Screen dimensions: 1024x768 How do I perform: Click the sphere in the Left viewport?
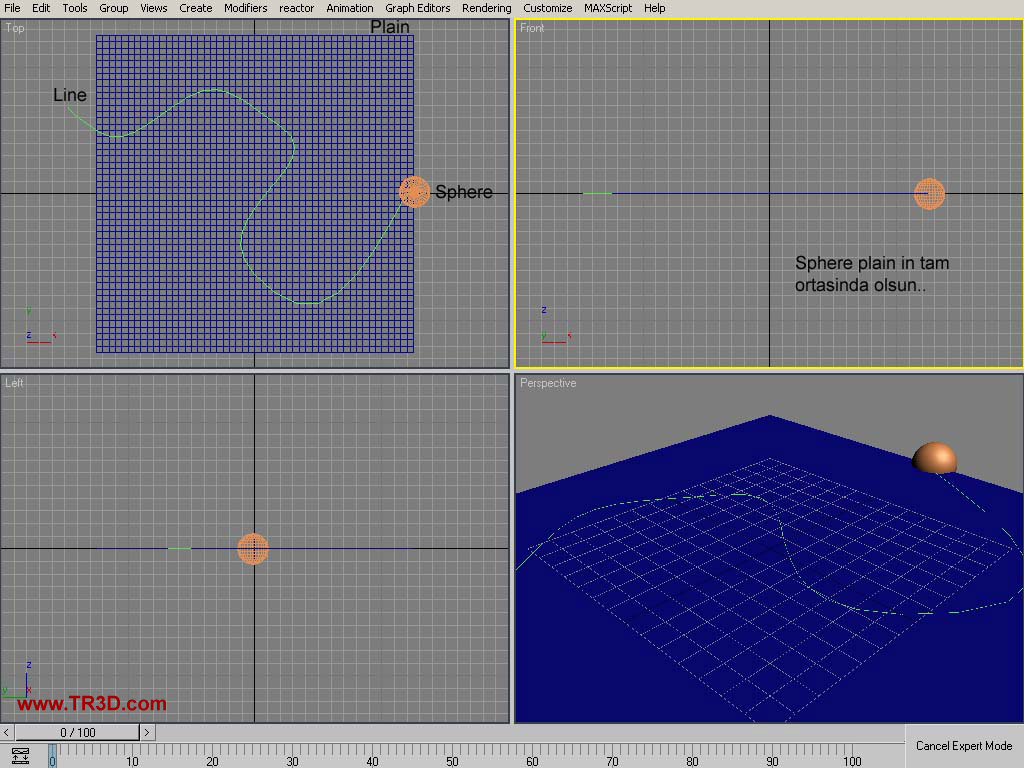pyautogui.click(x=253, y=548)
